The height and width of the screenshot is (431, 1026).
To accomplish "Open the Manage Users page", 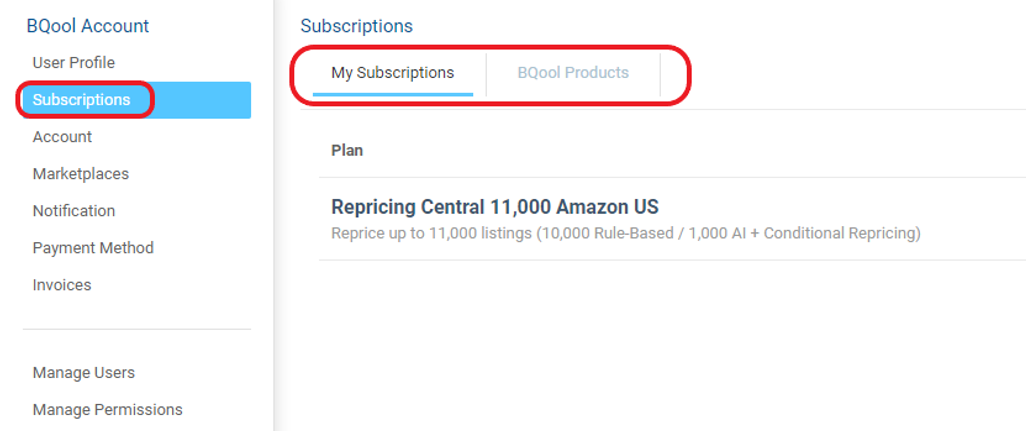I will pos(84,373).
